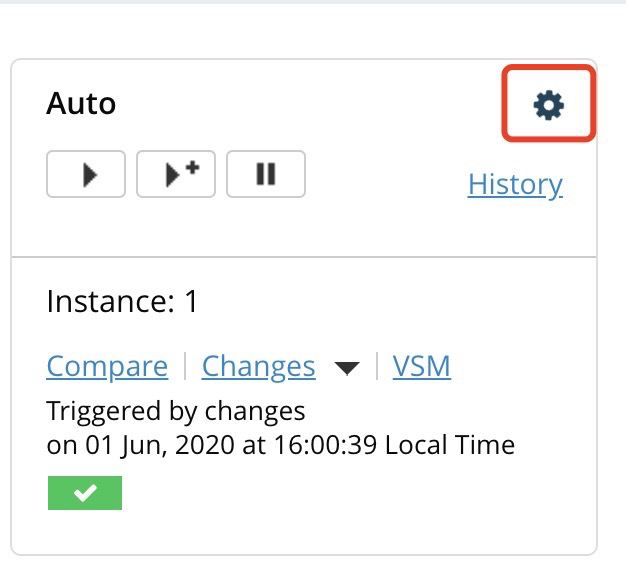This screenshot has height=586, width=628.
Task: Pause the Auto pipeline
Action: [x=265, y=174]
